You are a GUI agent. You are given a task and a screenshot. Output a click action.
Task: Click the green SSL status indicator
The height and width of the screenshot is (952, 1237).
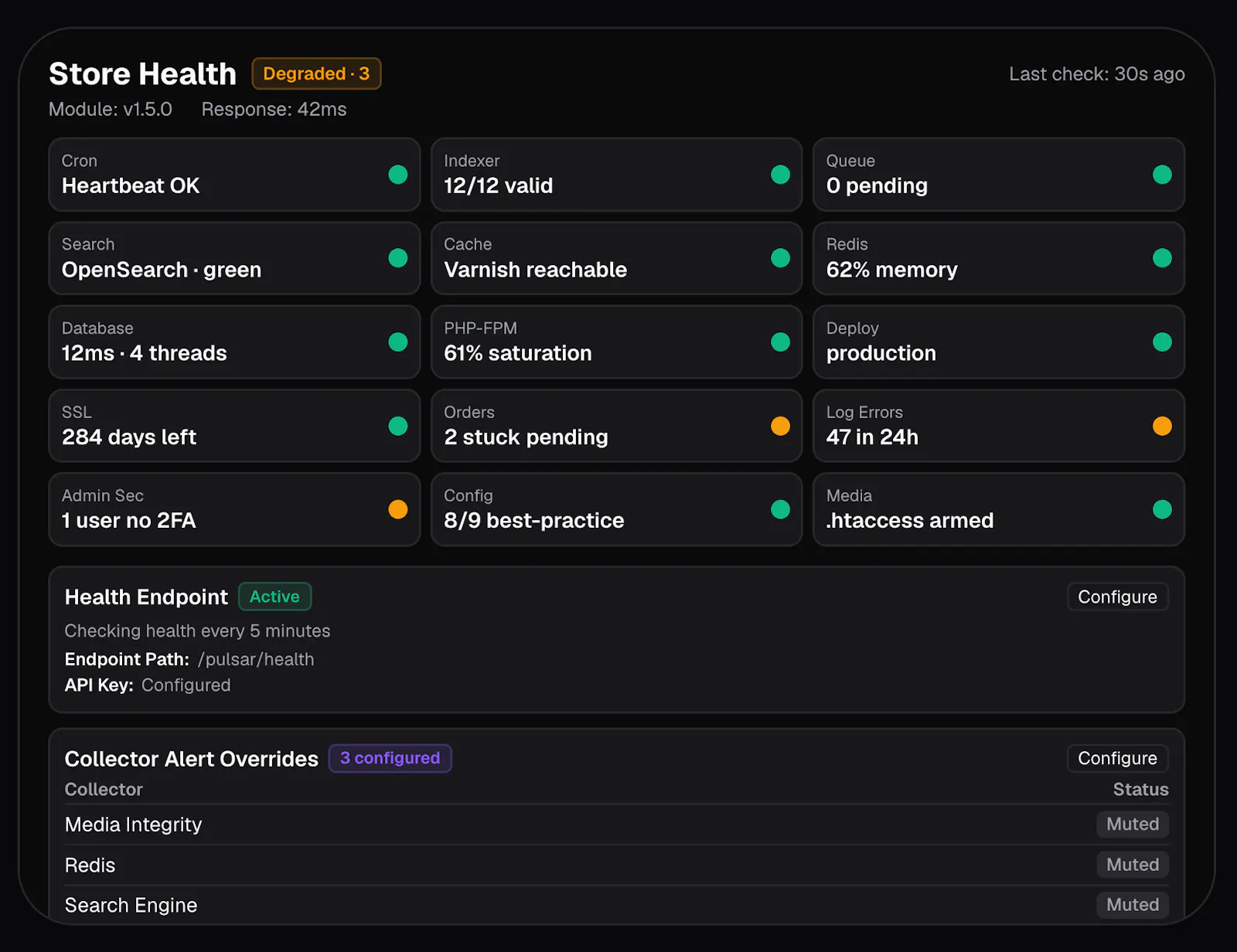click(398, 426)
